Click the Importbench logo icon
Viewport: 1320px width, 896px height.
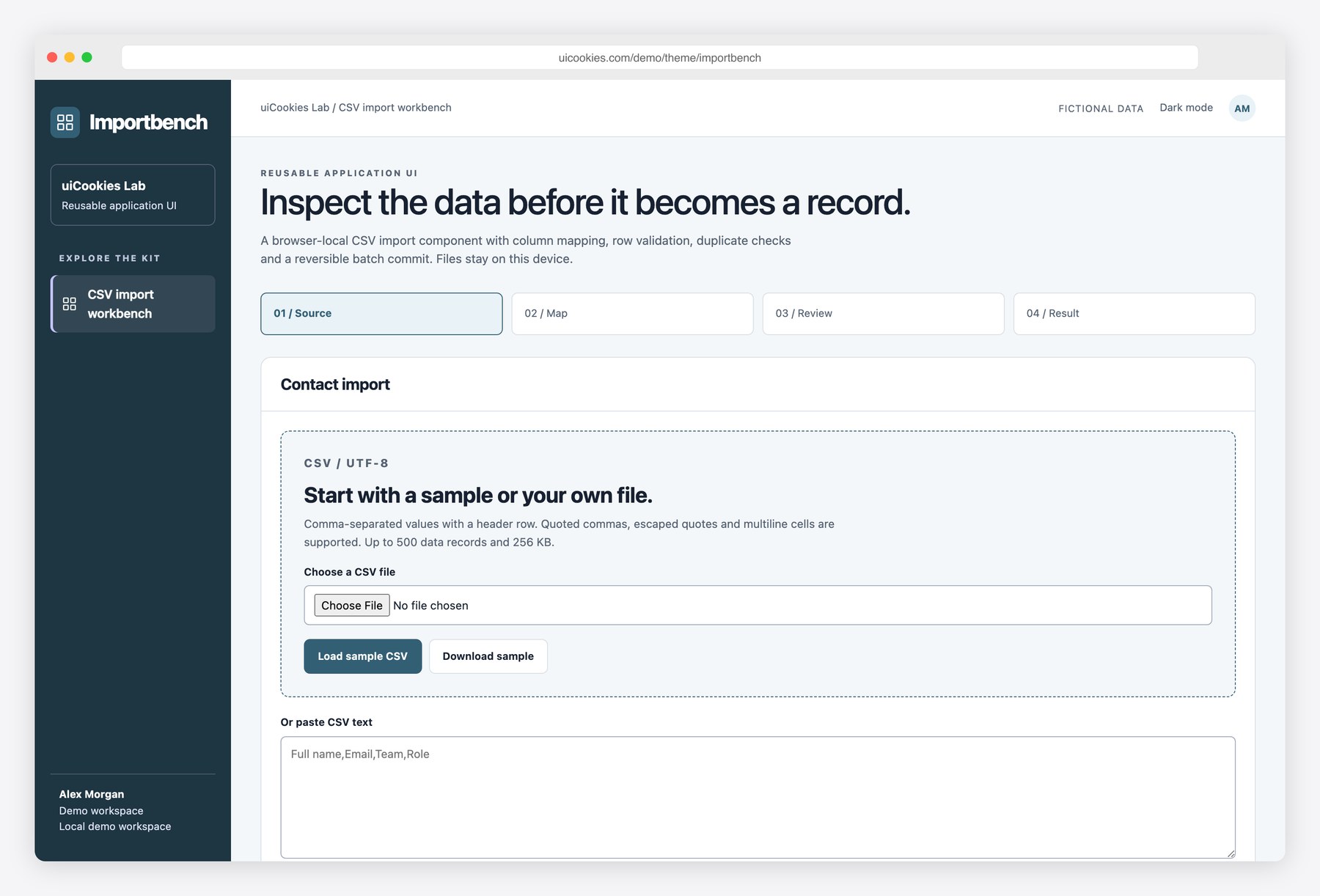[65, 122]
